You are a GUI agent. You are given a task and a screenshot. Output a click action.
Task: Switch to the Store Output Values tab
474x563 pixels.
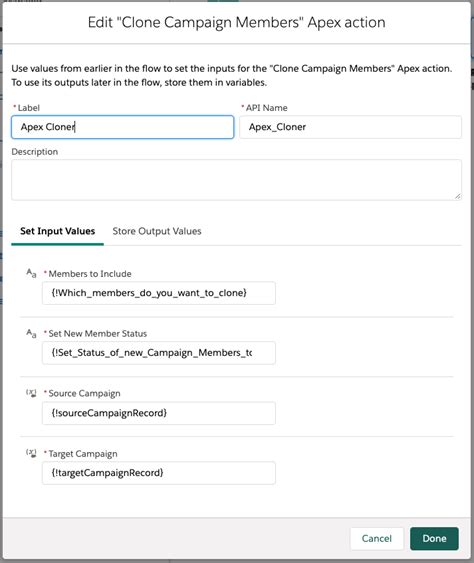tap(157, 231)
